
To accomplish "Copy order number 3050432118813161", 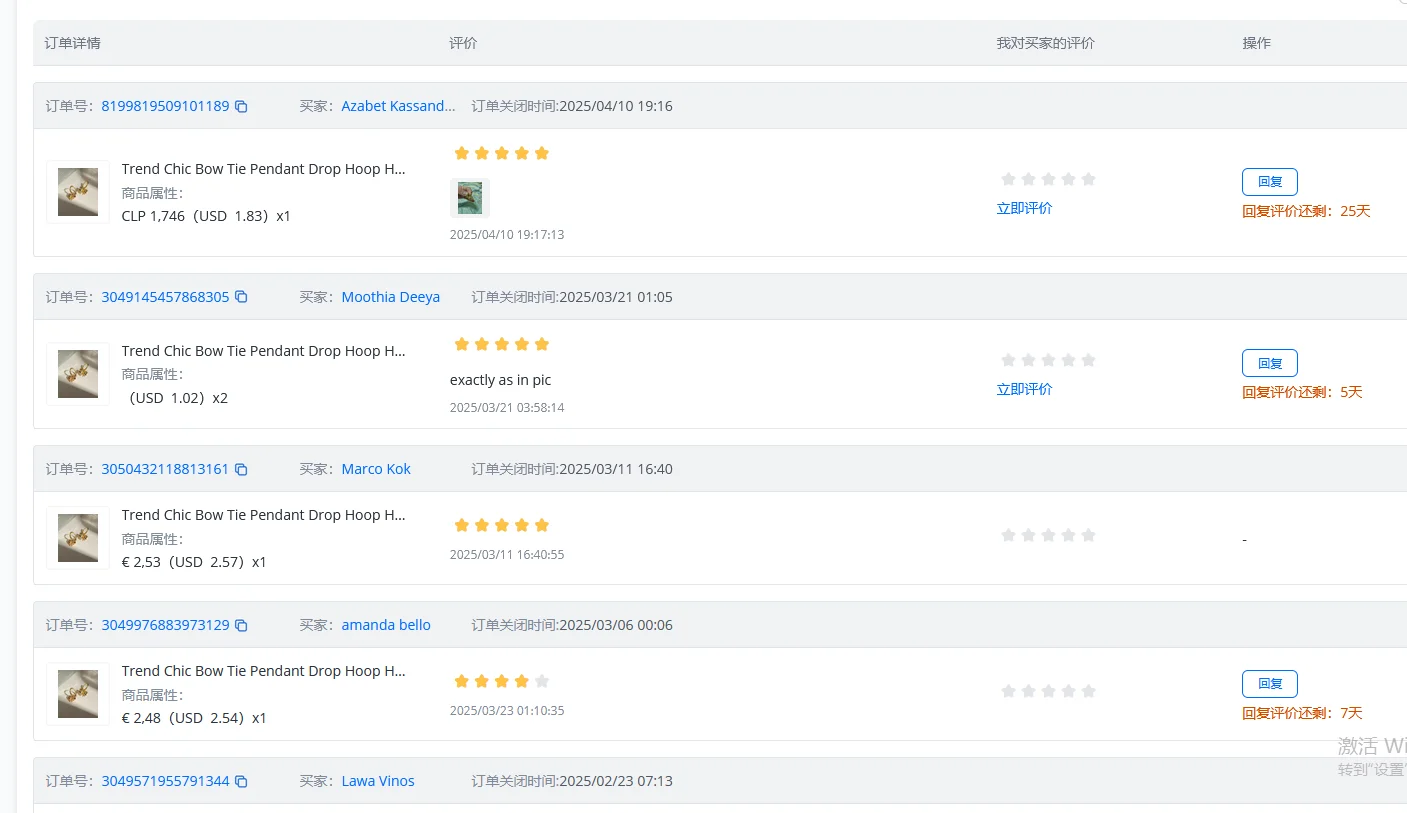I will 241,469.
